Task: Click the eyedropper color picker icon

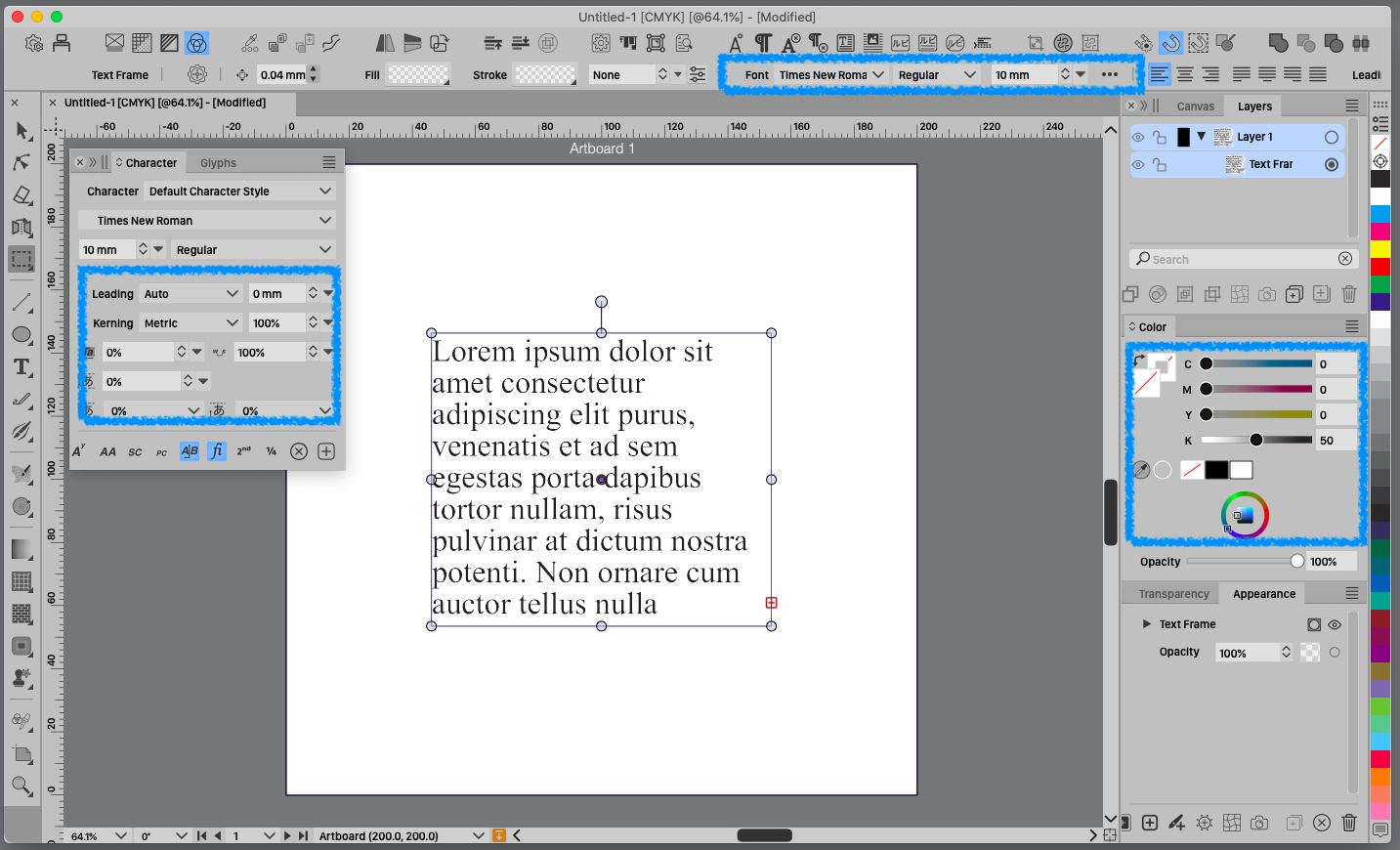Action: (1141, 470)
